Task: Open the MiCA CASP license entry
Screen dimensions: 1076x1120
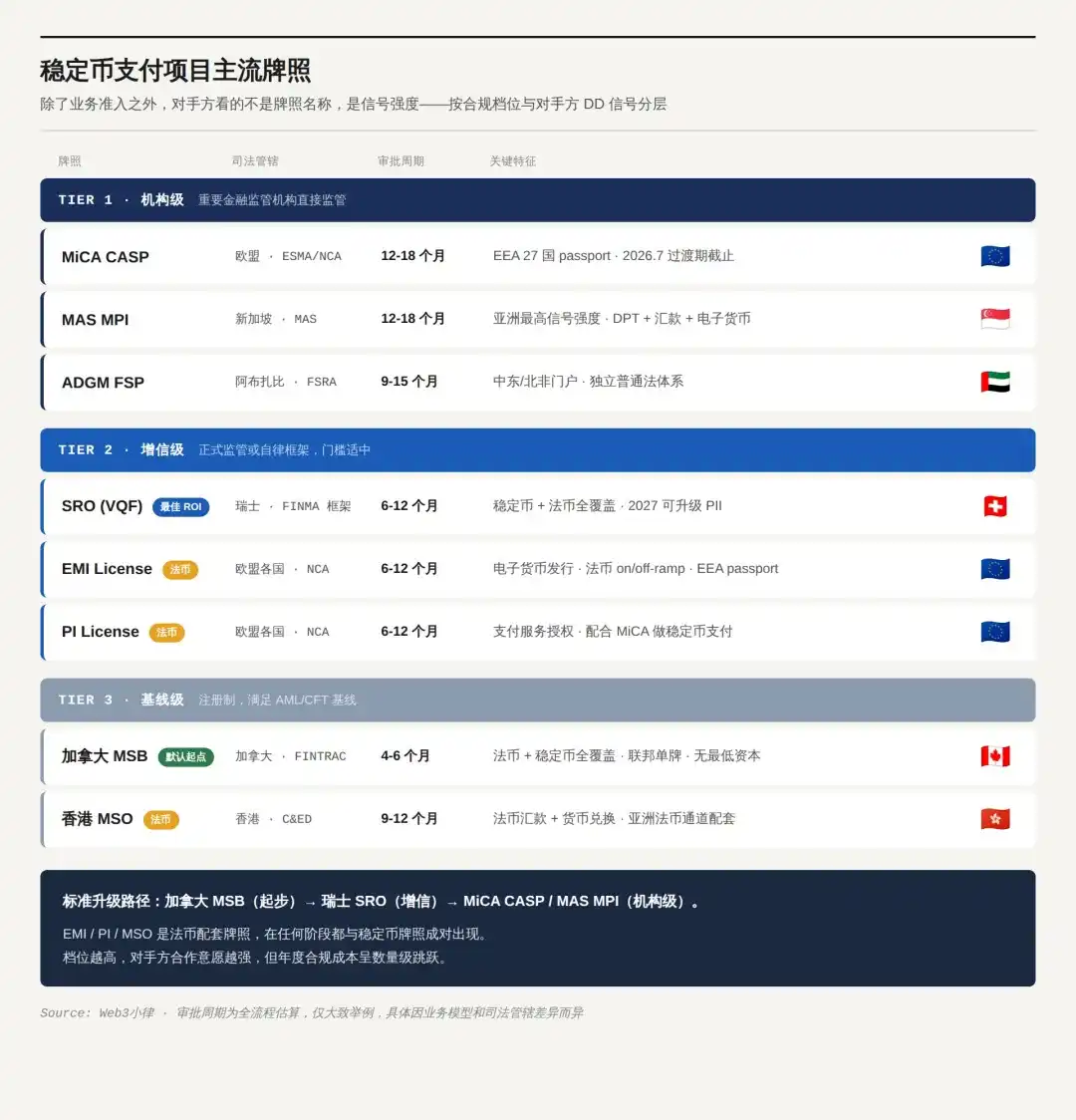Action: (x=105, y=256)
